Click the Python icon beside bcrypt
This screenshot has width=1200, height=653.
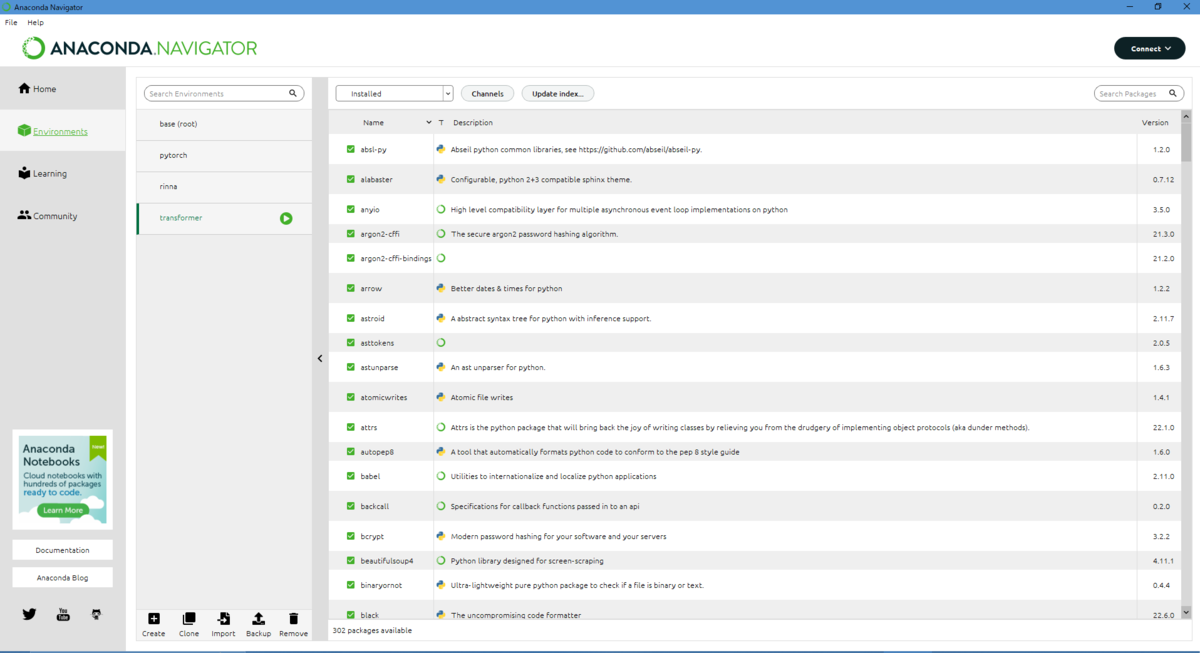(x=440, y=536)
